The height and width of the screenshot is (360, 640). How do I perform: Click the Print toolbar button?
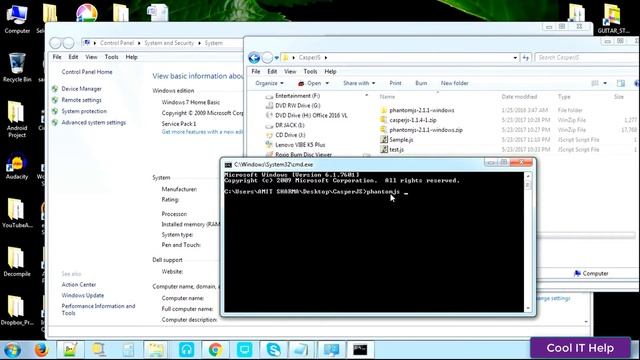pyautogui.click(x=395, y=83)
